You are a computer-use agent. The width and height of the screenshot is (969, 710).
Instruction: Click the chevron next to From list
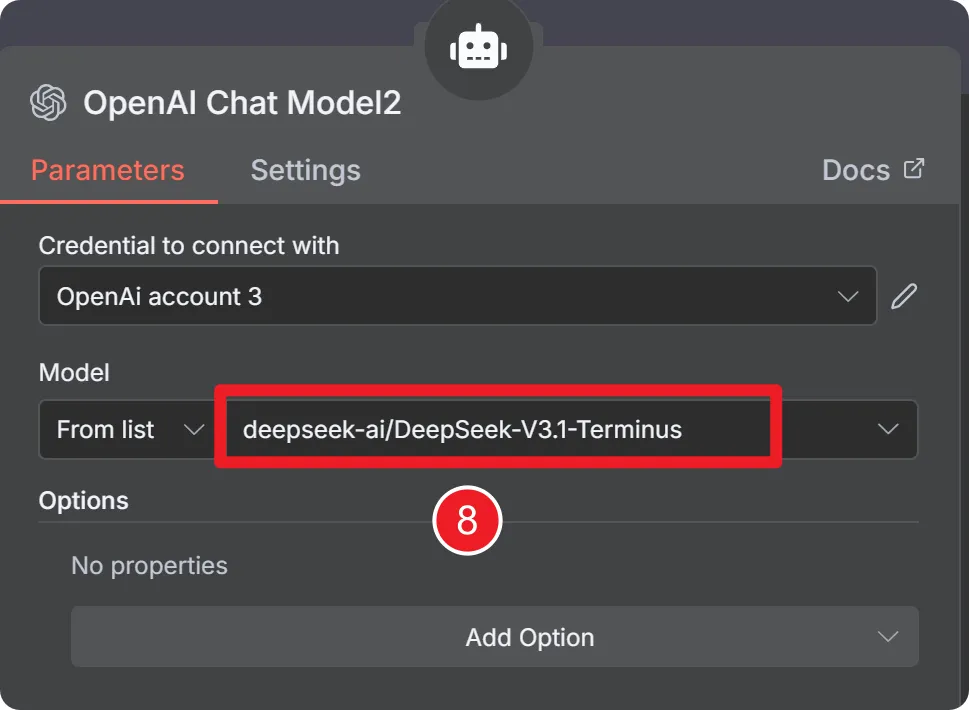click(x=193, y=430)
